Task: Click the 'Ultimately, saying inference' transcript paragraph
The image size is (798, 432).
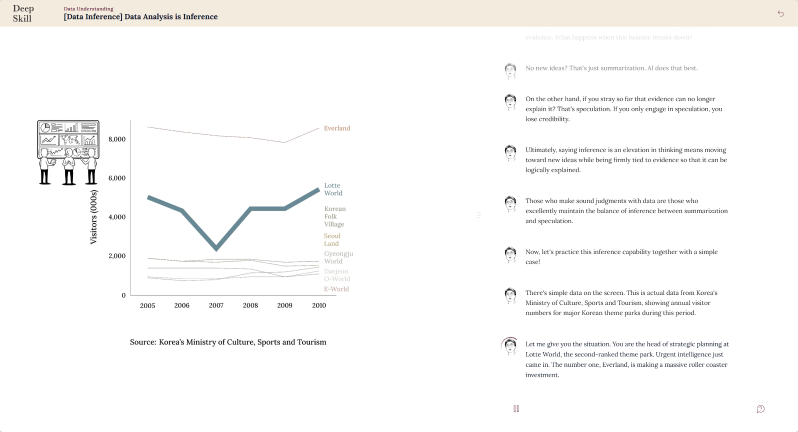Action: click(626, 160)
